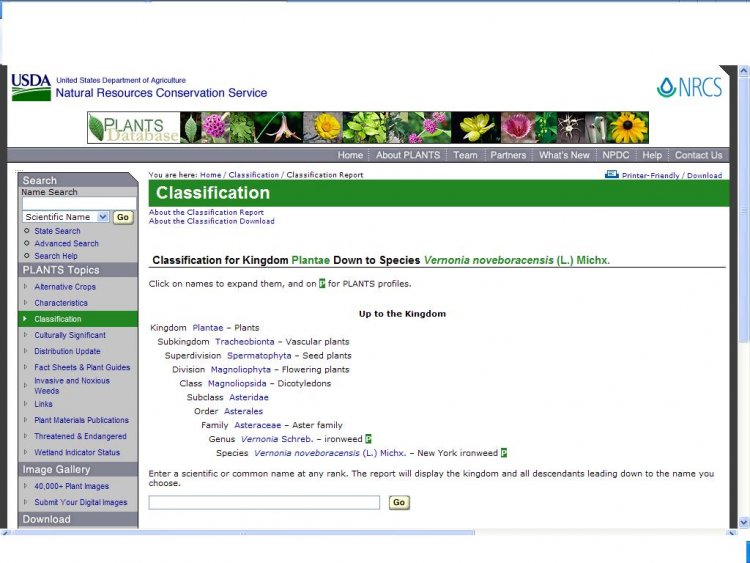Click Species Vernonia noveboracensis (L.) Michx. link
This screenshot has width=750, height=563.
pos(330,453)
